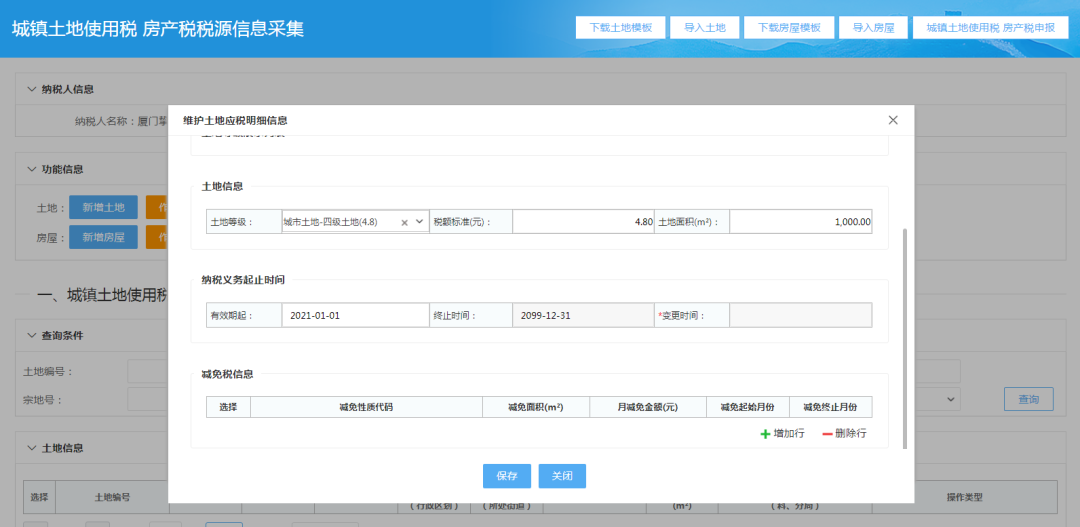Click the 导入土地 button

705,28
